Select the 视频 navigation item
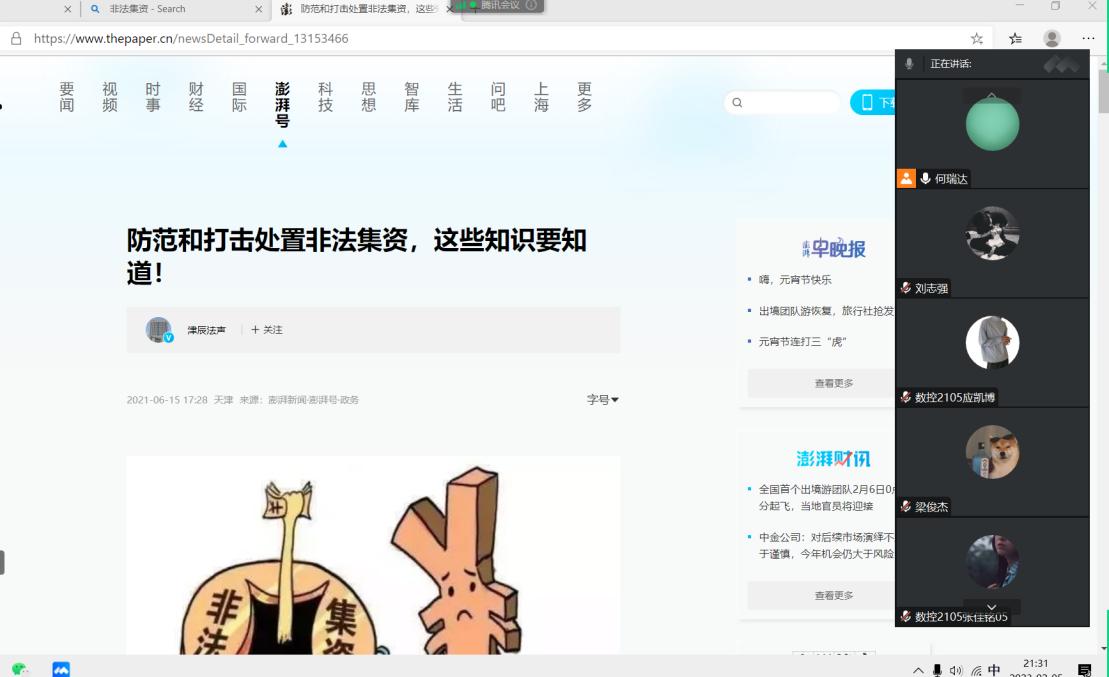1109x677 pixels. [x=110, y=97]
